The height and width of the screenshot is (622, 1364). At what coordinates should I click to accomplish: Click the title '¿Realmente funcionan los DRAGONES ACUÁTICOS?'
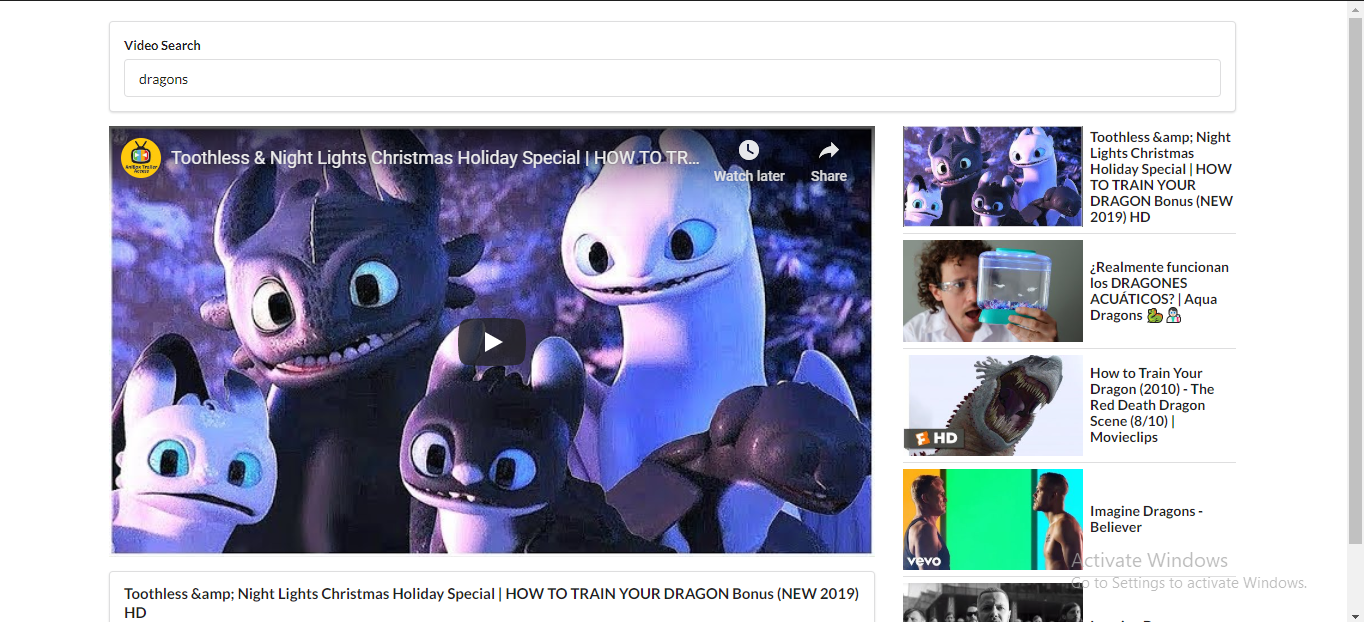(x=1160, y=291)
